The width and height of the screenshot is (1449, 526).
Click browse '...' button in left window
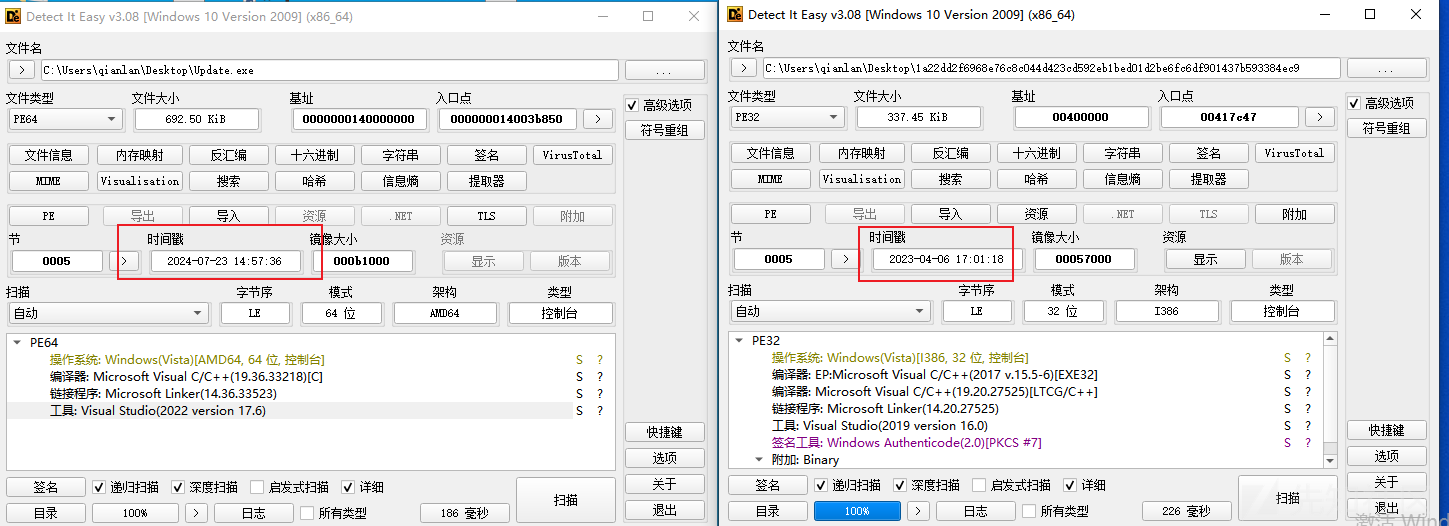pos(664,70)
